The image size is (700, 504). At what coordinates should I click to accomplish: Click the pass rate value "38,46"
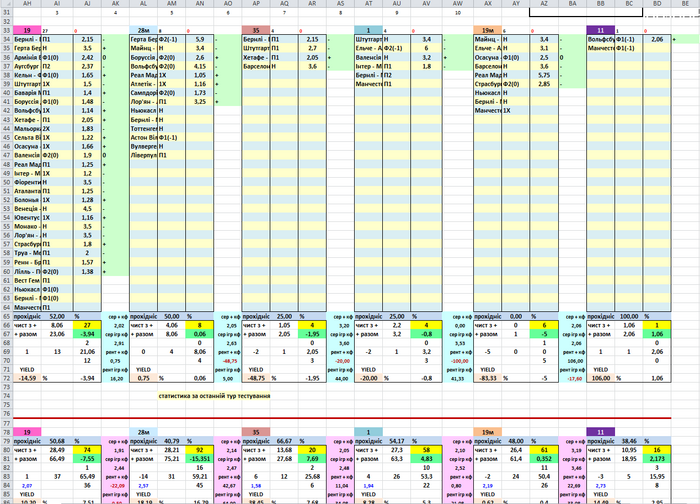click(x=629, y=441)
